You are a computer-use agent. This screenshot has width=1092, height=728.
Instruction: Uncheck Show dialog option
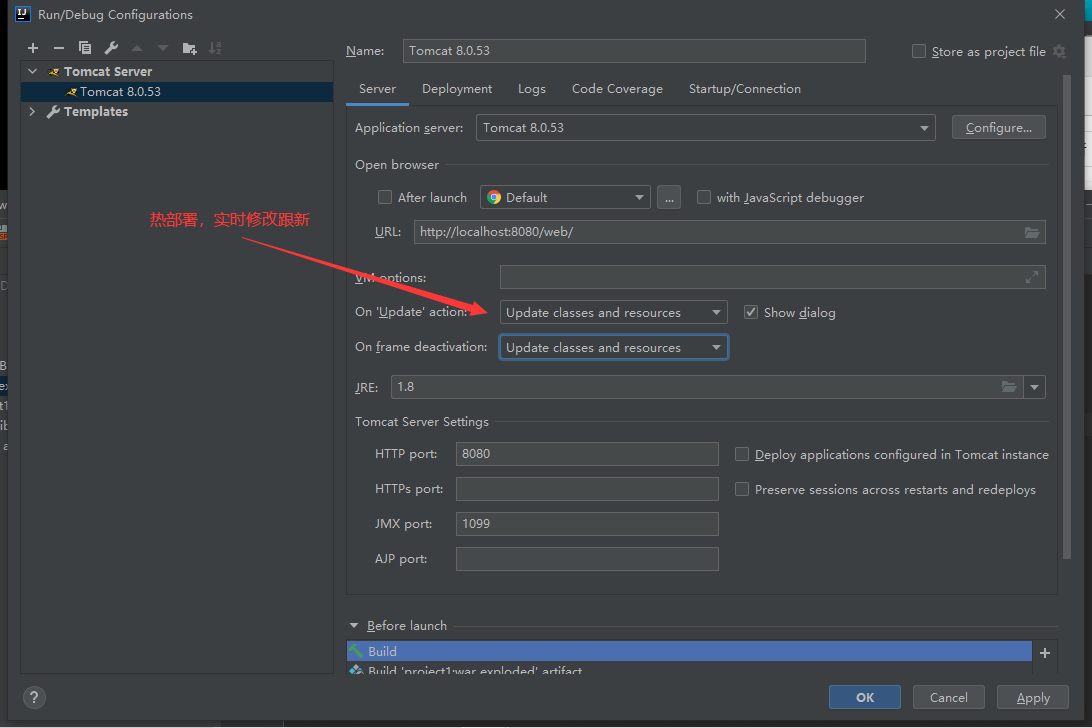point(751,312)
